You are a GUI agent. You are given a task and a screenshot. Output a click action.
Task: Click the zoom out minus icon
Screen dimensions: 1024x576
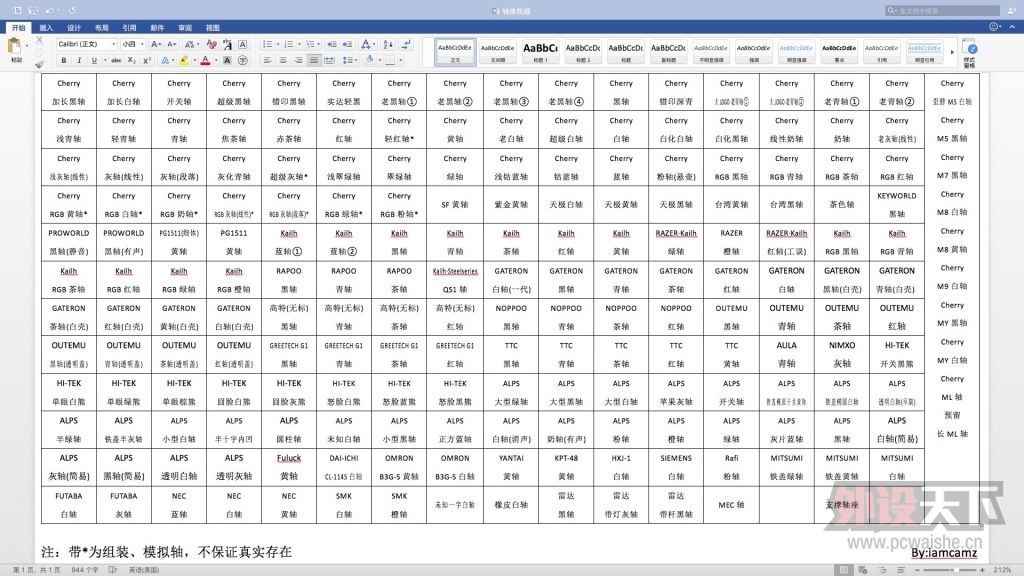[x=917, y=570]
